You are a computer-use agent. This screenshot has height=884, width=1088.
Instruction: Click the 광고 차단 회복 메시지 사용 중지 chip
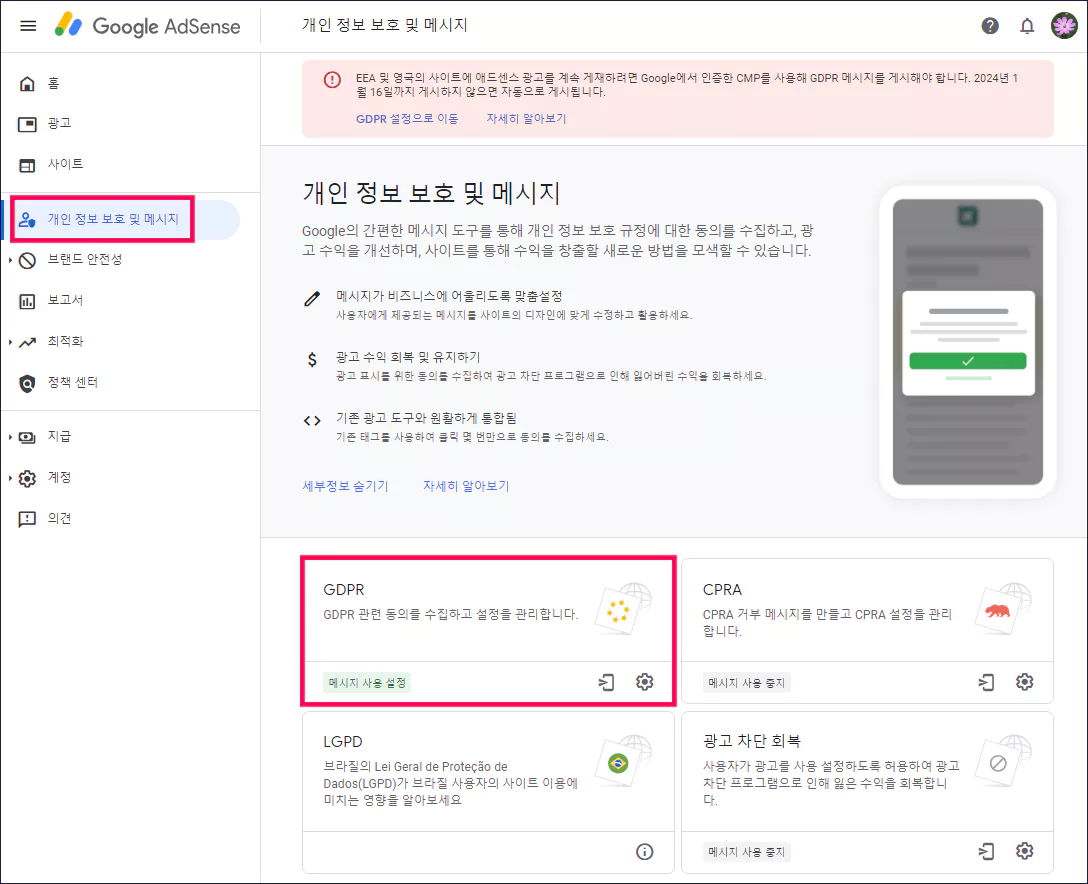pyautogui.click(x=747, y=852)
